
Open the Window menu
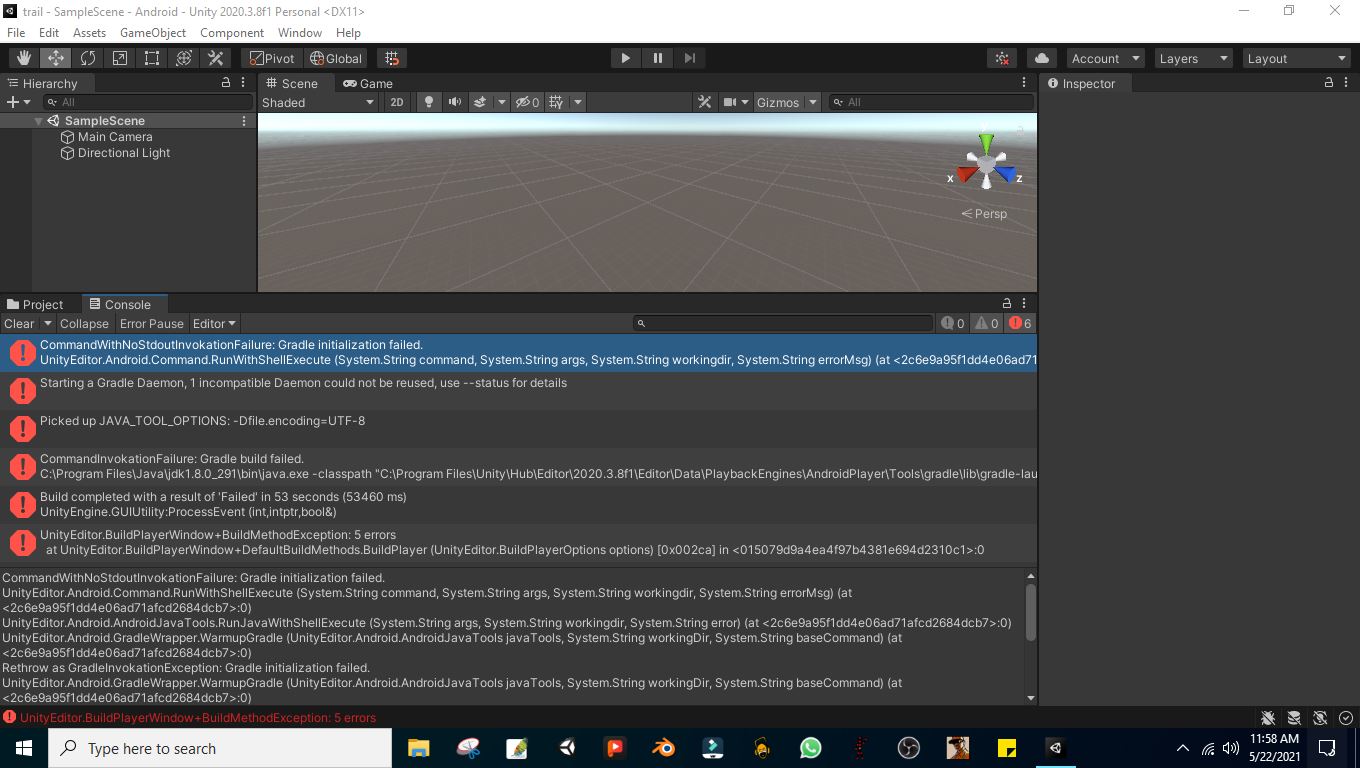[300, 33]
